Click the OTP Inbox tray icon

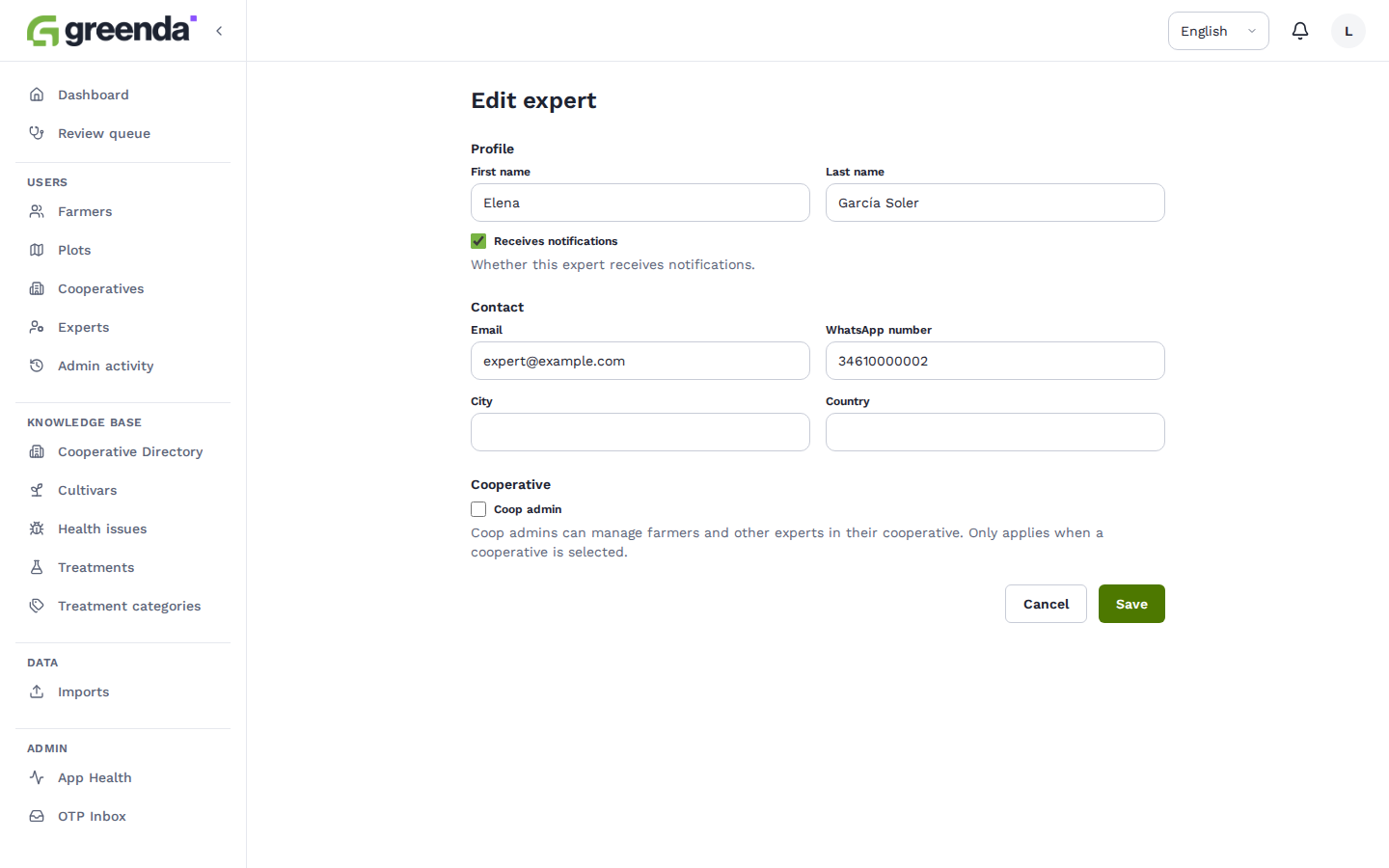tap(37, 816)
